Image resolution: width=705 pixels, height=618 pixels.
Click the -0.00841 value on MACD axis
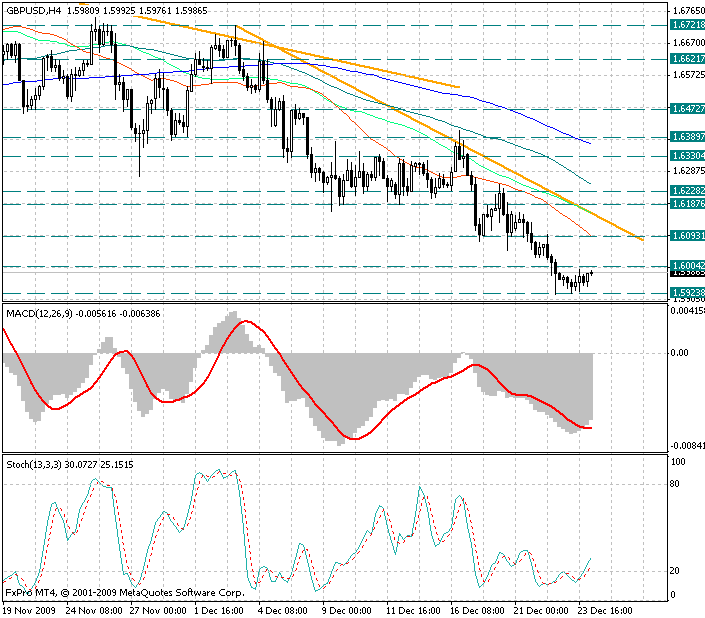pyautogui.click(x=687, y=446)
